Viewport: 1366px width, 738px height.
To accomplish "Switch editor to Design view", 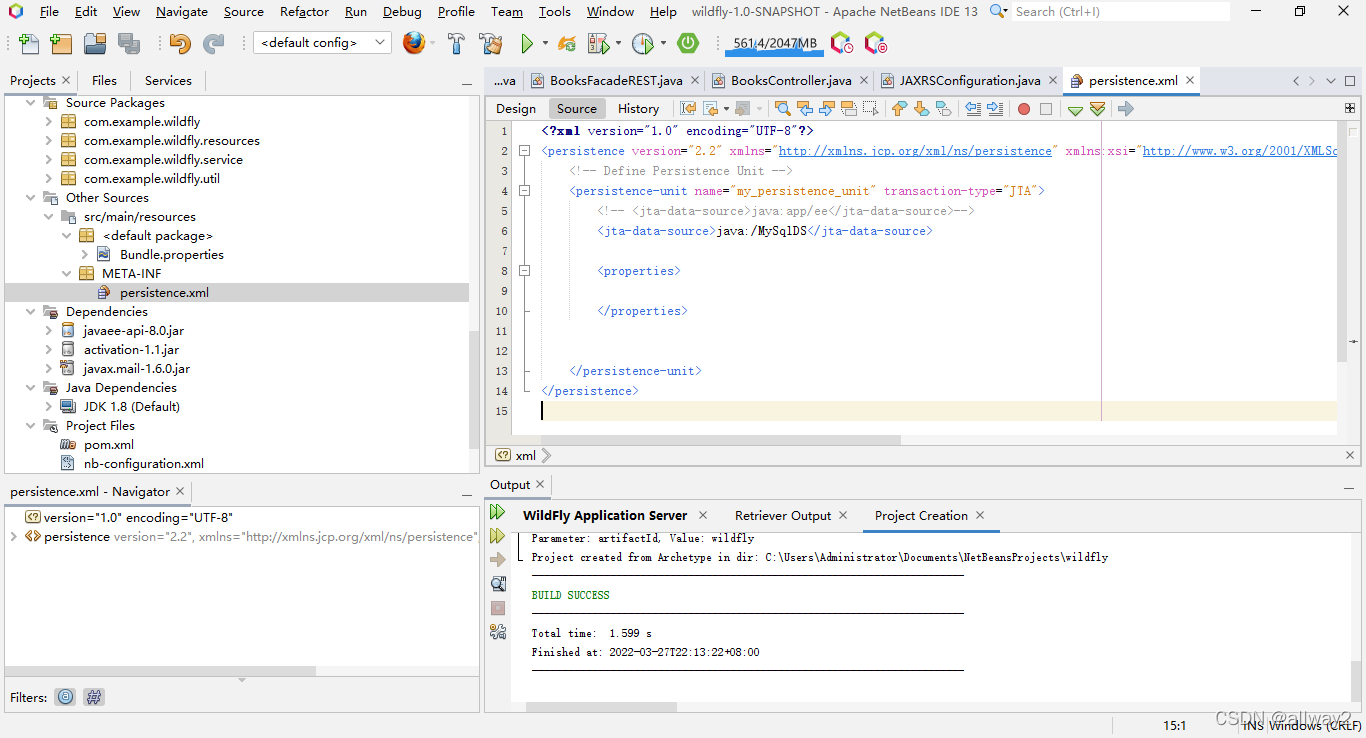I will (516, 109).
